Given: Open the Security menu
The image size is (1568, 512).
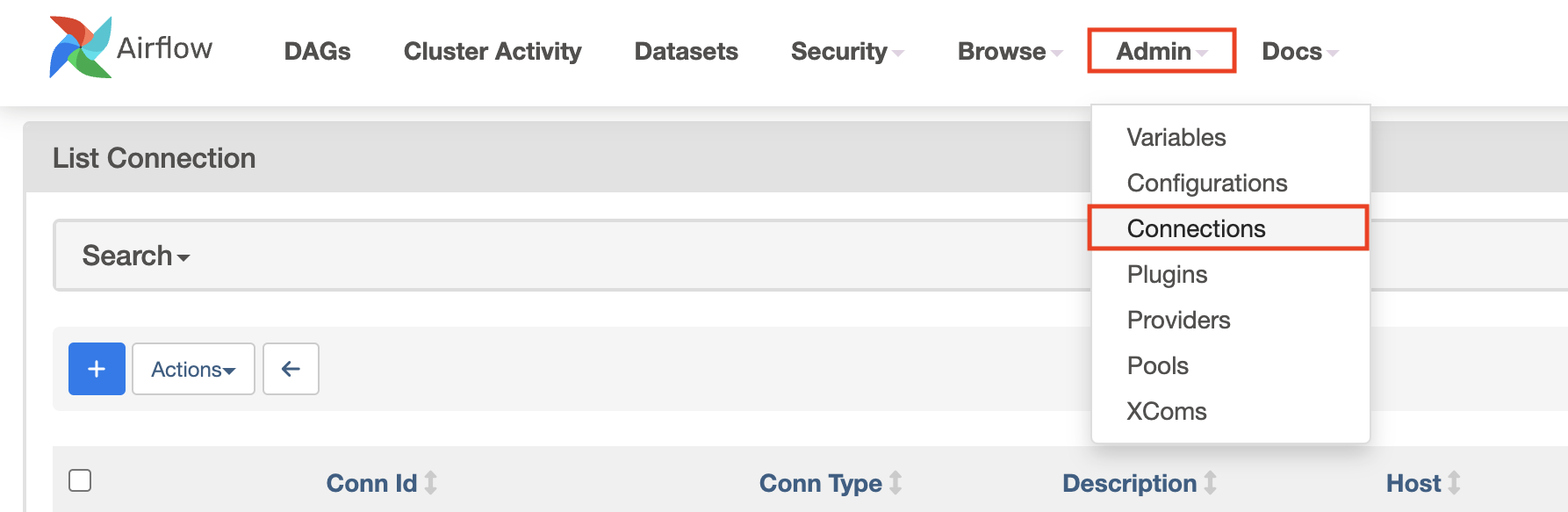Looking at the screenshot, I should pos(847,52).
